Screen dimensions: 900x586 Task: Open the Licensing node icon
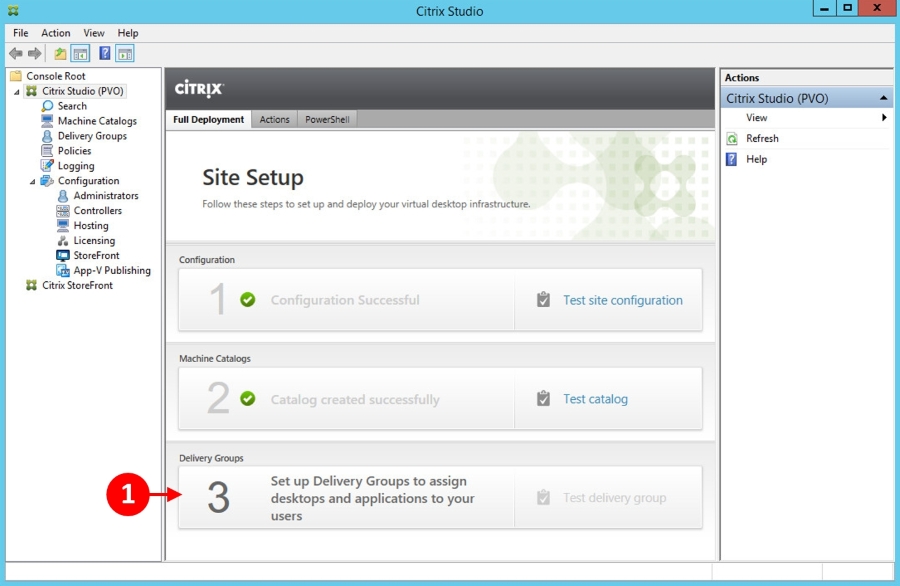coord(63,240)
